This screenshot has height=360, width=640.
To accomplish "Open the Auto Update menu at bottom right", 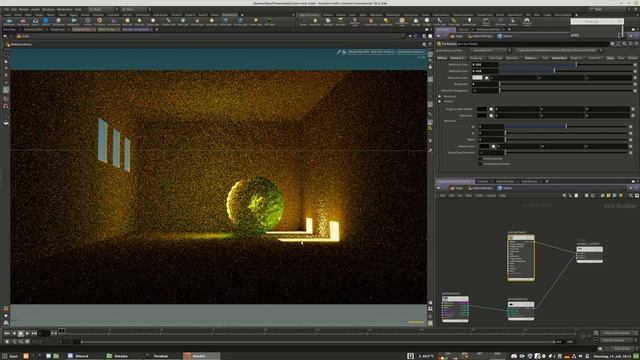I will point(622,349).
